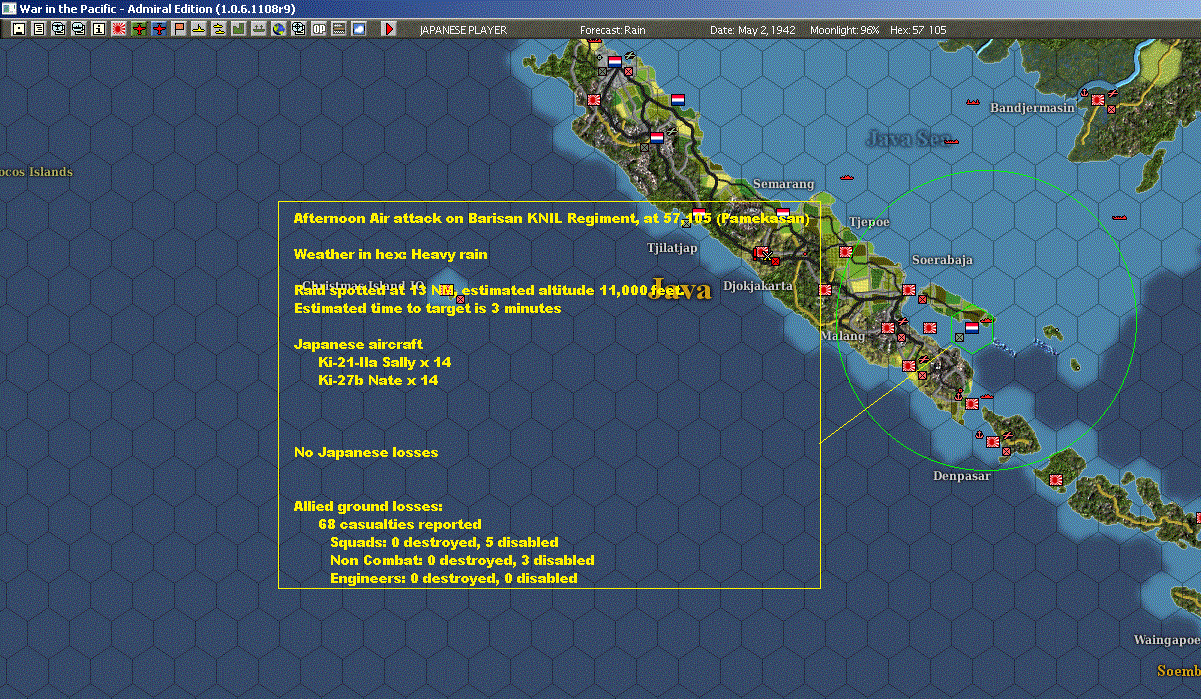Click the 'Forecast: Rain' status text
This screenshot has width=1201, height=699.
(x=613, y=30)
